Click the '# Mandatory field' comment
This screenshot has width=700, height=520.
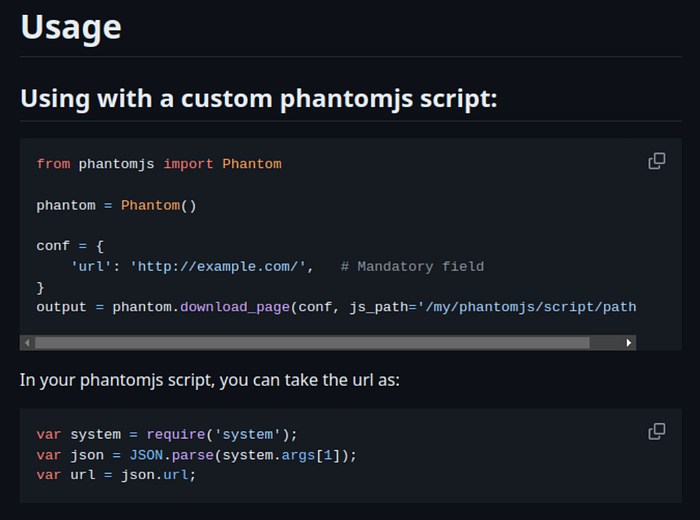pyautogui.click(x=412, y=266)
